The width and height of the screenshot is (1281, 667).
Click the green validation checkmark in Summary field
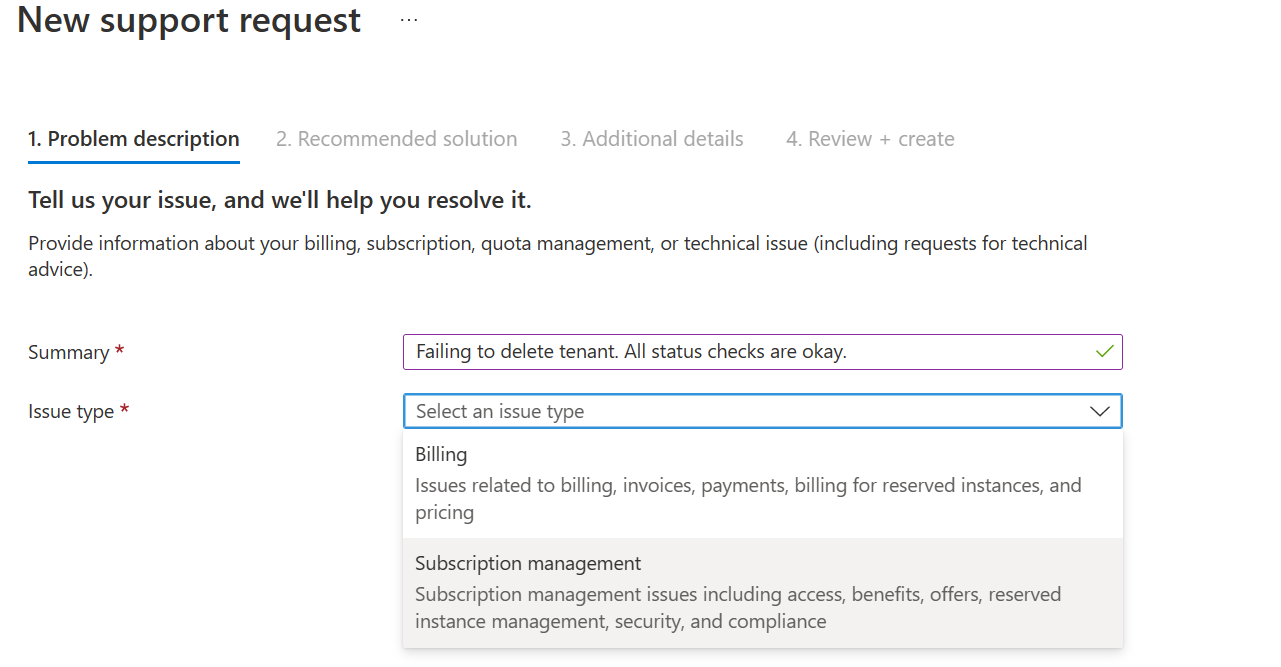(x=1103, y=351)
